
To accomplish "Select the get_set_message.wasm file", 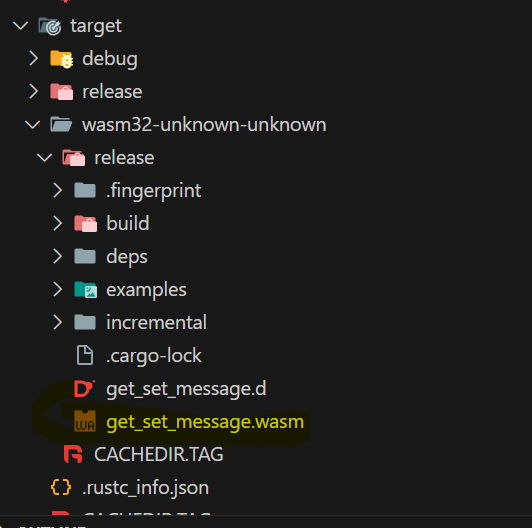I will pos(205,422).
